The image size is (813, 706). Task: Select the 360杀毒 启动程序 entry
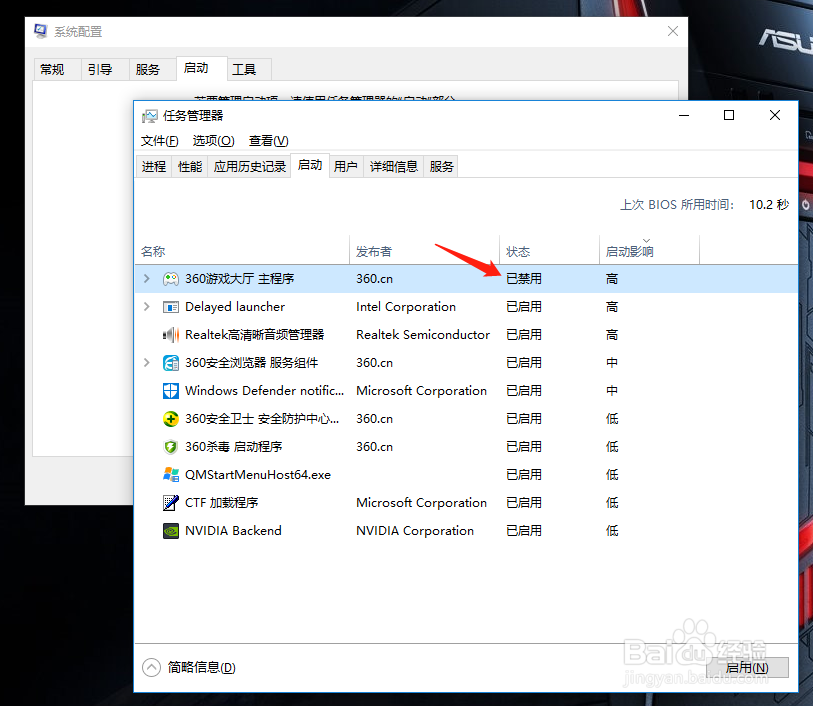[466, 447]
